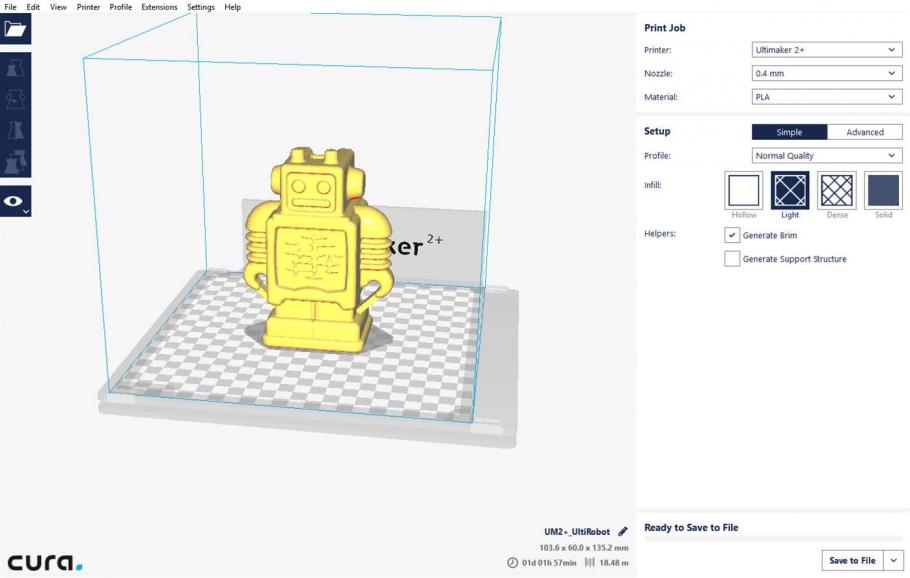Viewport: 910px width, 578px height.
Task: Click the Open File icon
Action: coord(15,30)
